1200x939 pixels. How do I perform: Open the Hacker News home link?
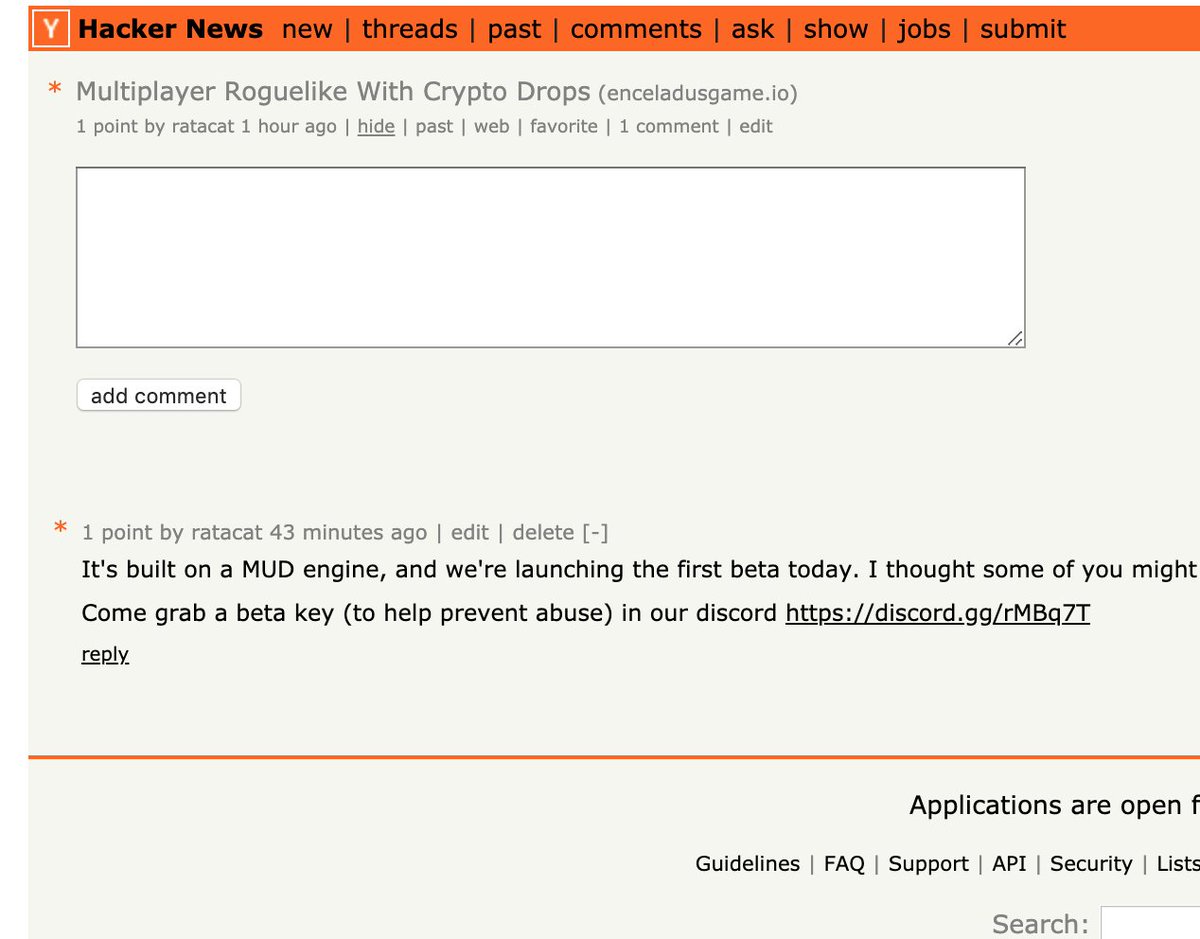(x=170, y=30)
